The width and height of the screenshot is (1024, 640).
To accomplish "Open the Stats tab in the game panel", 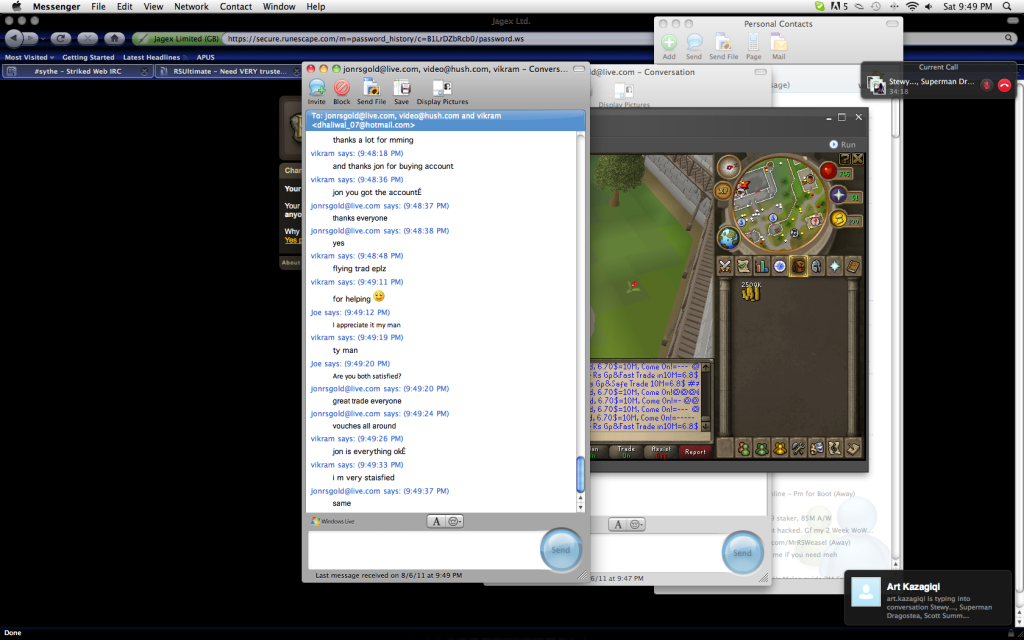I will [x=761, y=266].
